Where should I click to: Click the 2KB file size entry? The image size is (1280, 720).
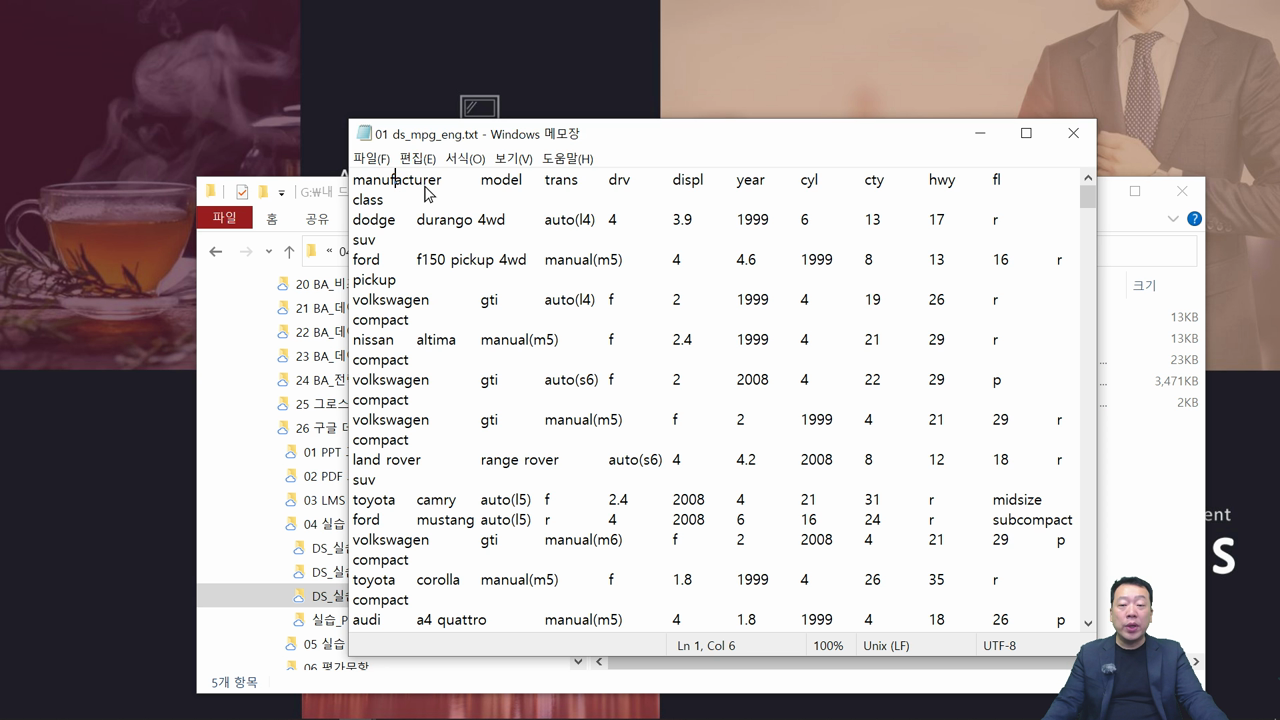pos(1187,402)
